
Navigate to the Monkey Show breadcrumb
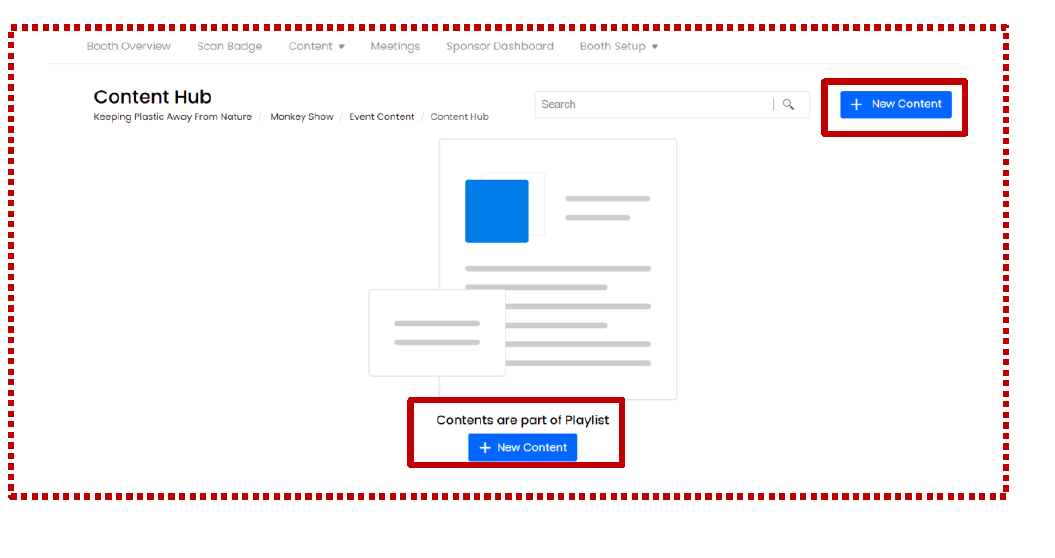tap(301, 117)
